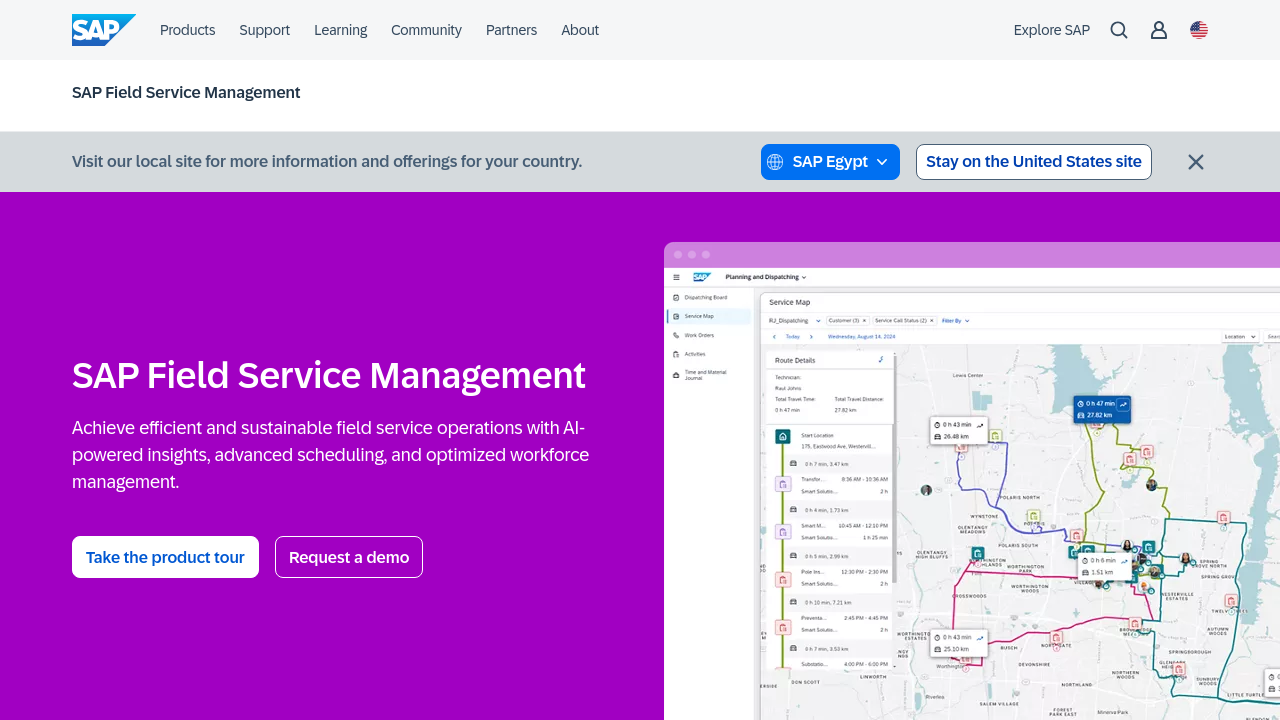1280x720 pixels.
Task: Click Take the product tour button
Action: (165, 557)
